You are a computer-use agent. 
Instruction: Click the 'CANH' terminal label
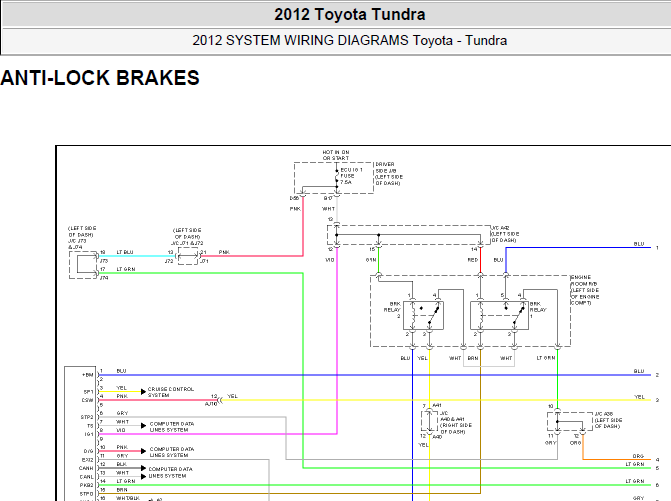[86, 468]
